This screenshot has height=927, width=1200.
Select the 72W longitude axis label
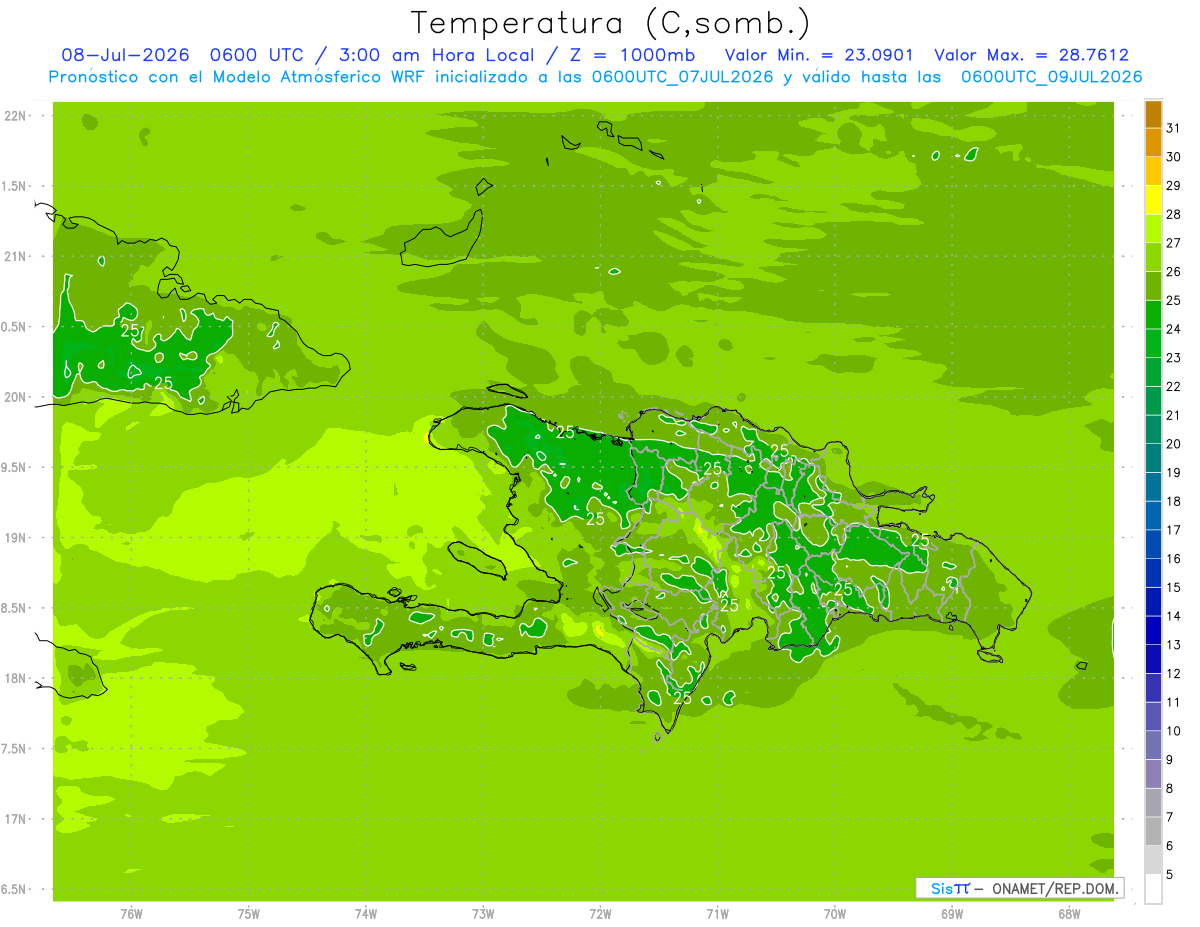pos(600,914)
